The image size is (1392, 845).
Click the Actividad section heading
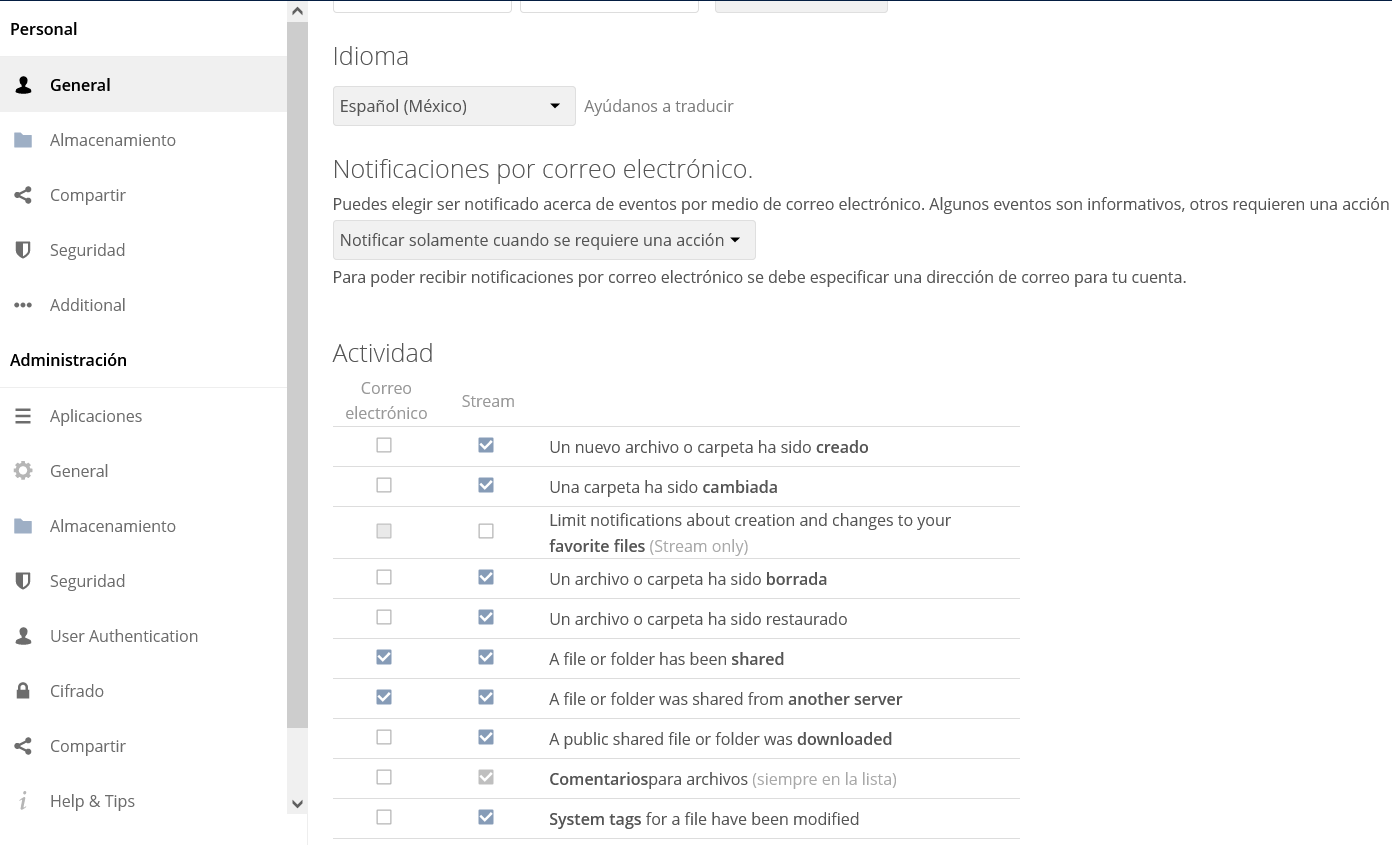(383, 353)
